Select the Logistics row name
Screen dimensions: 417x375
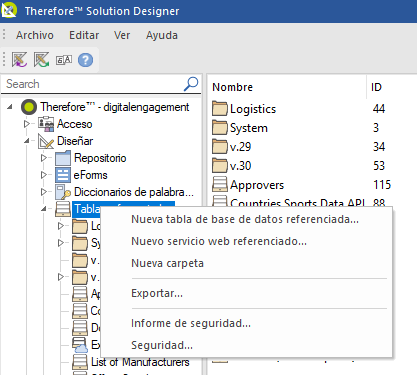[x=253, y=109]
